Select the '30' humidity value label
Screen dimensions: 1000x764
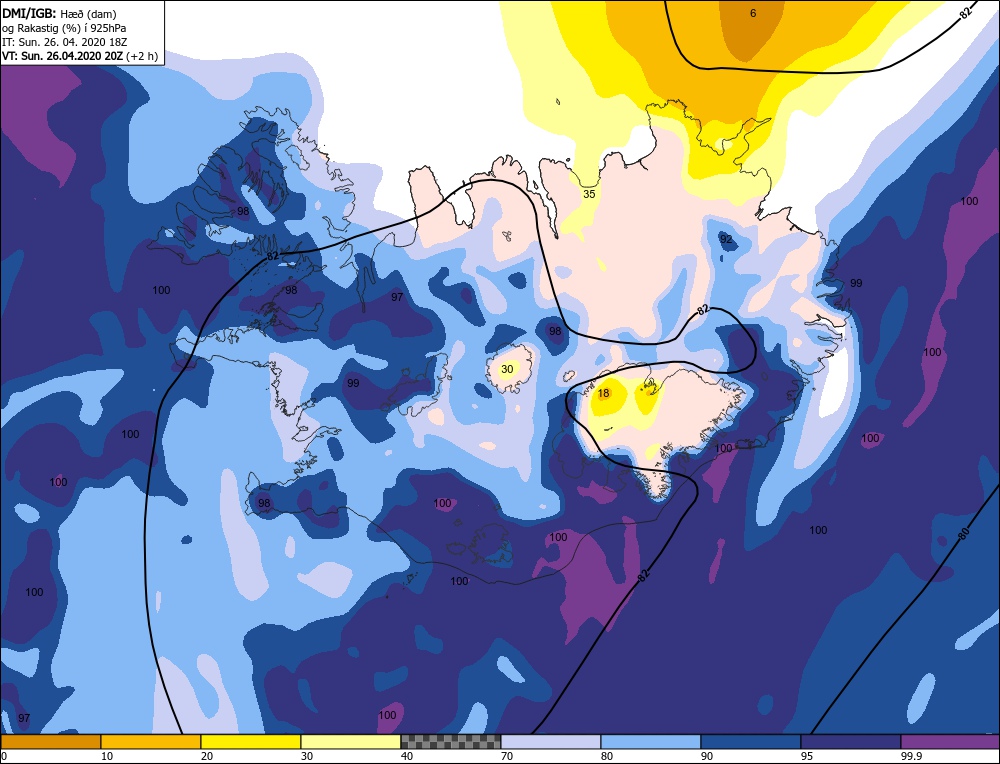coord(507,369)
